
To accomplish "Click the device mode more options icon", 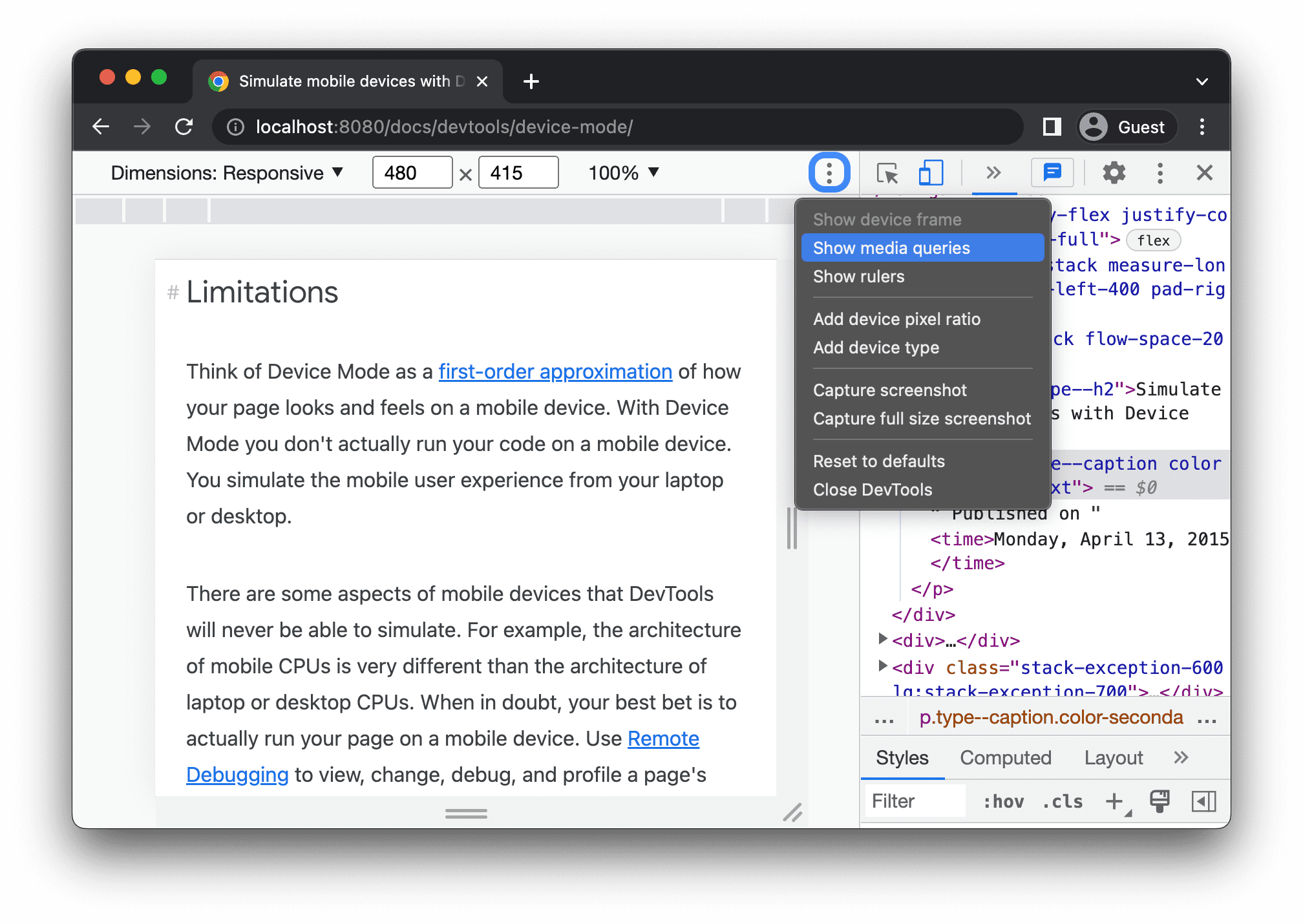I will point(830,172).
